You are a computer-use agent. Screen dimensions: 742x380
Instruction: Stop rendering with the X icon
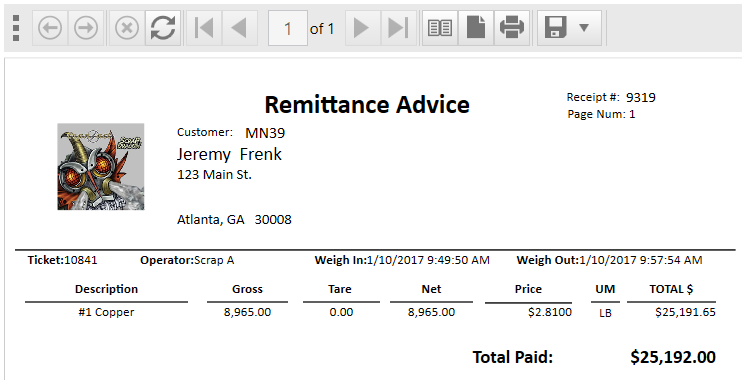tap(127, 28)
